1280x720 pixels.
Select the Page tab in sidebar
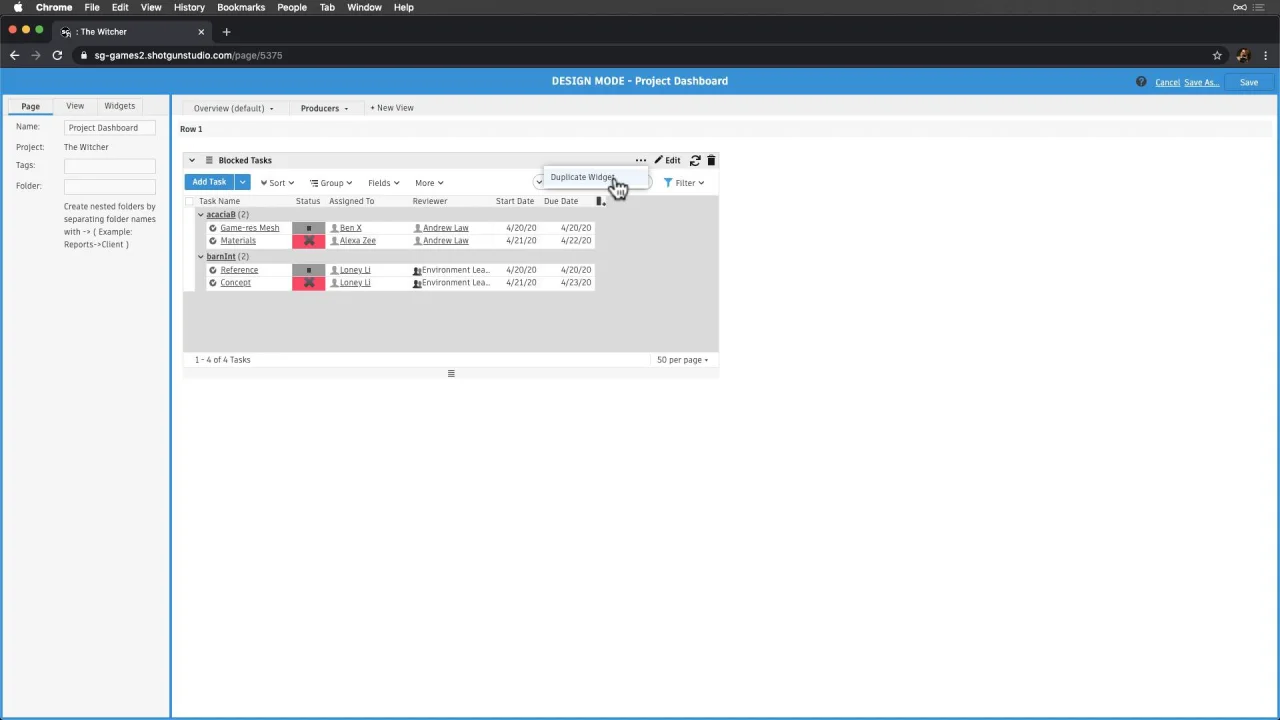31,106
